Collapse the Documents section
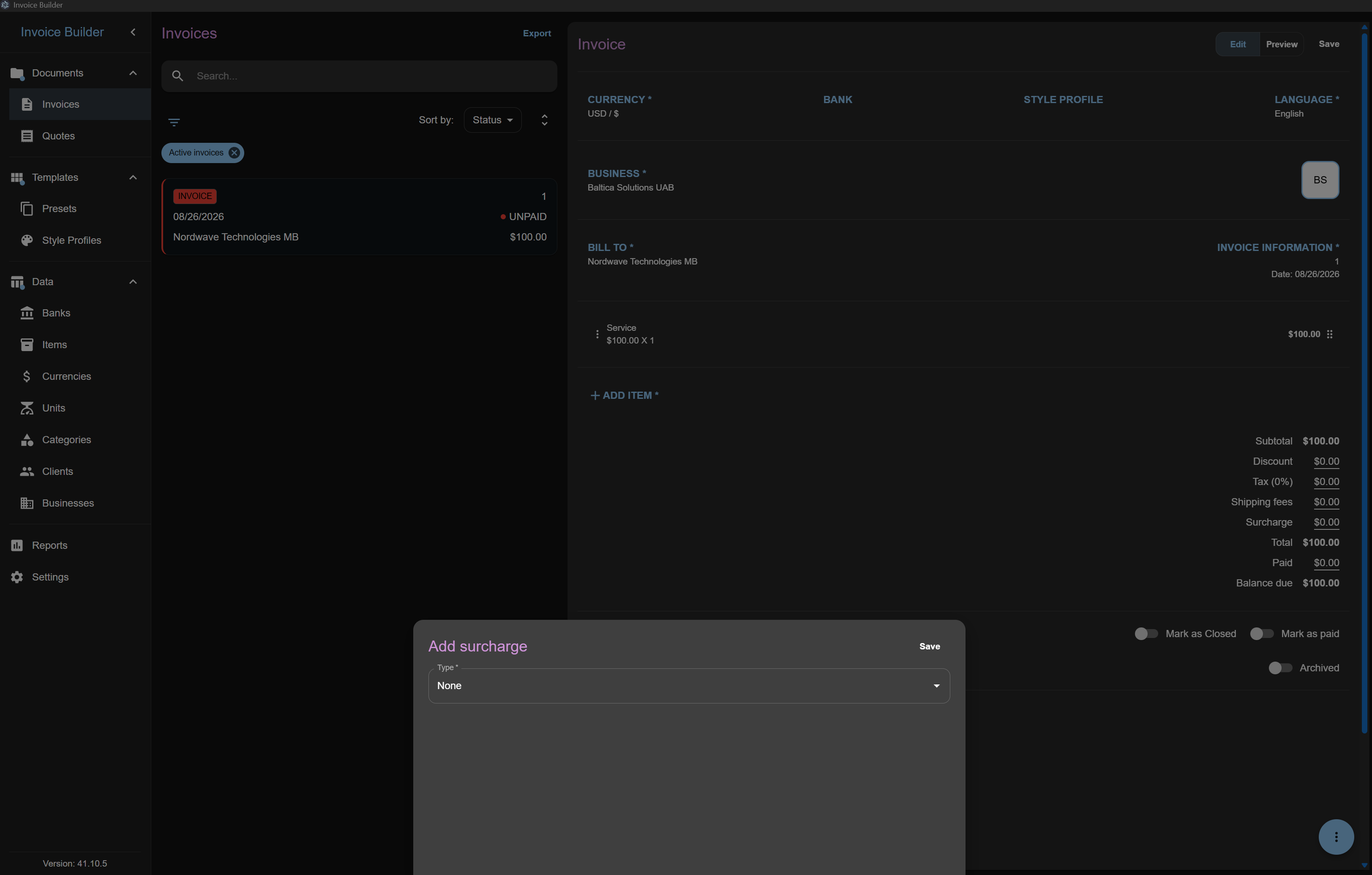 click(133, 73)
